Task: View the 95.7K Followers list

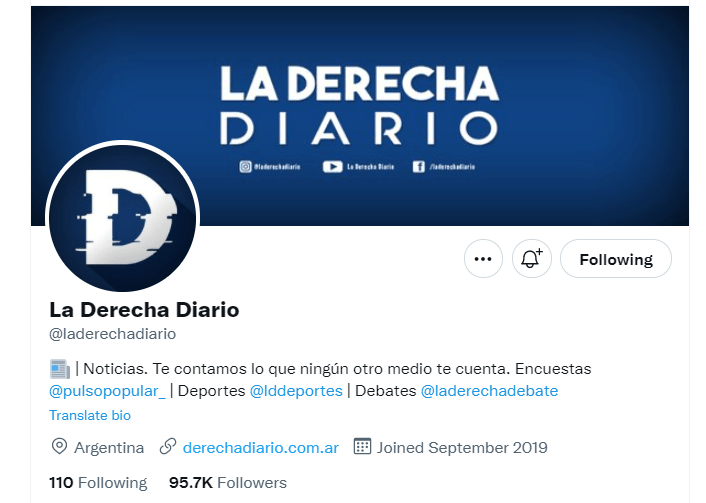Action: (x=228, y=483)
